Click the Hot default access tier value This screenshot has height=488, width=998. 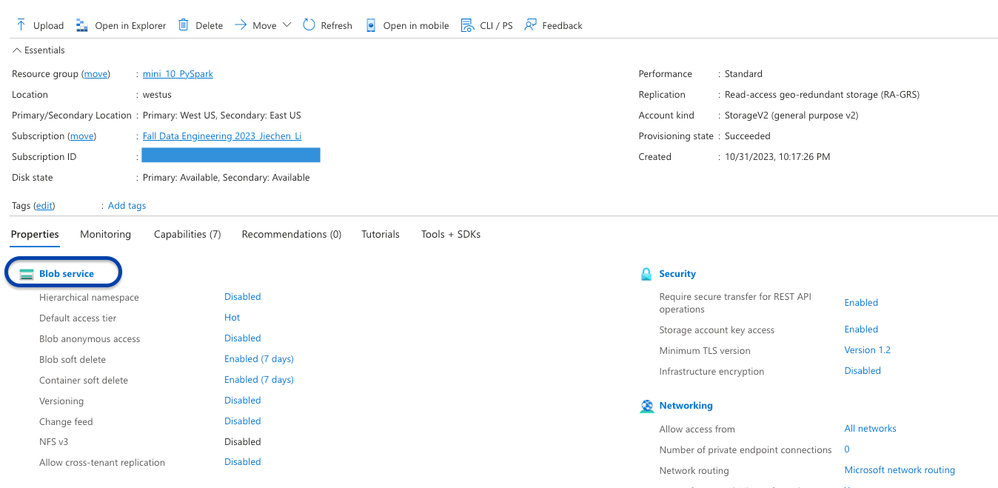pos(232,317)
